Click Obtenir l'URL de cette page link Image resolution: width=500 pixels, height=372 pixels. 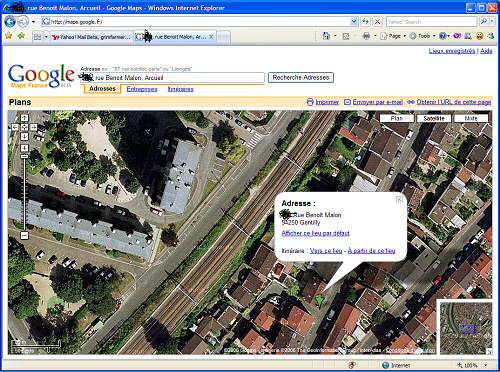coord(454,102)
